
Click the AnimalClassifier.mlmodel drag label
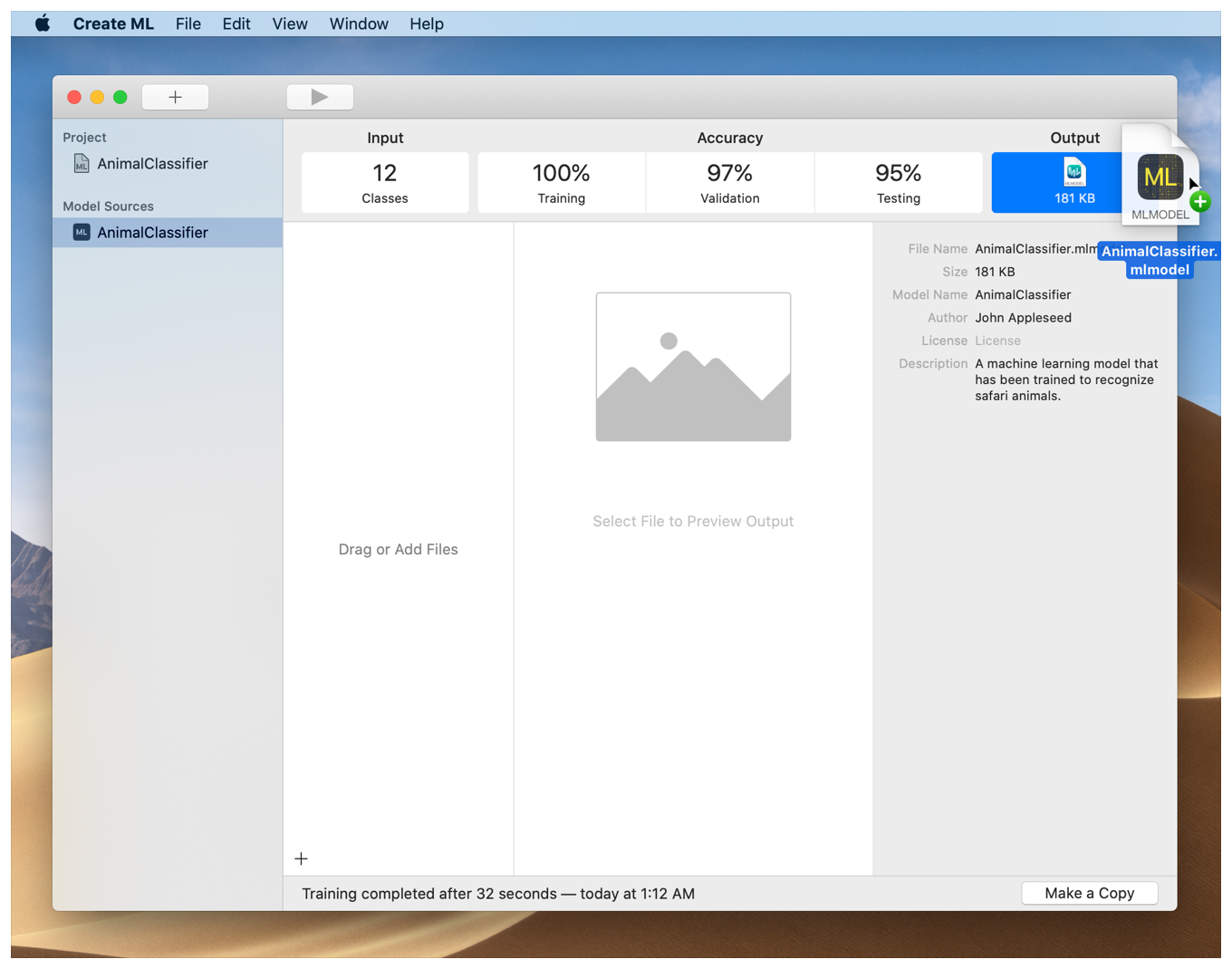[1160, 261]
